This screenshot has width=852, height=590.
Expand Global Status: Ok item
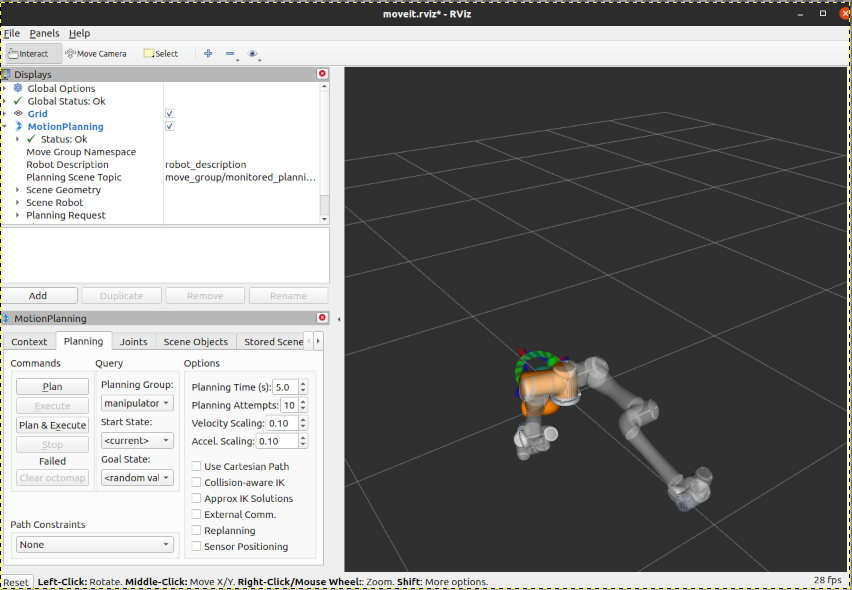point(5,101)
